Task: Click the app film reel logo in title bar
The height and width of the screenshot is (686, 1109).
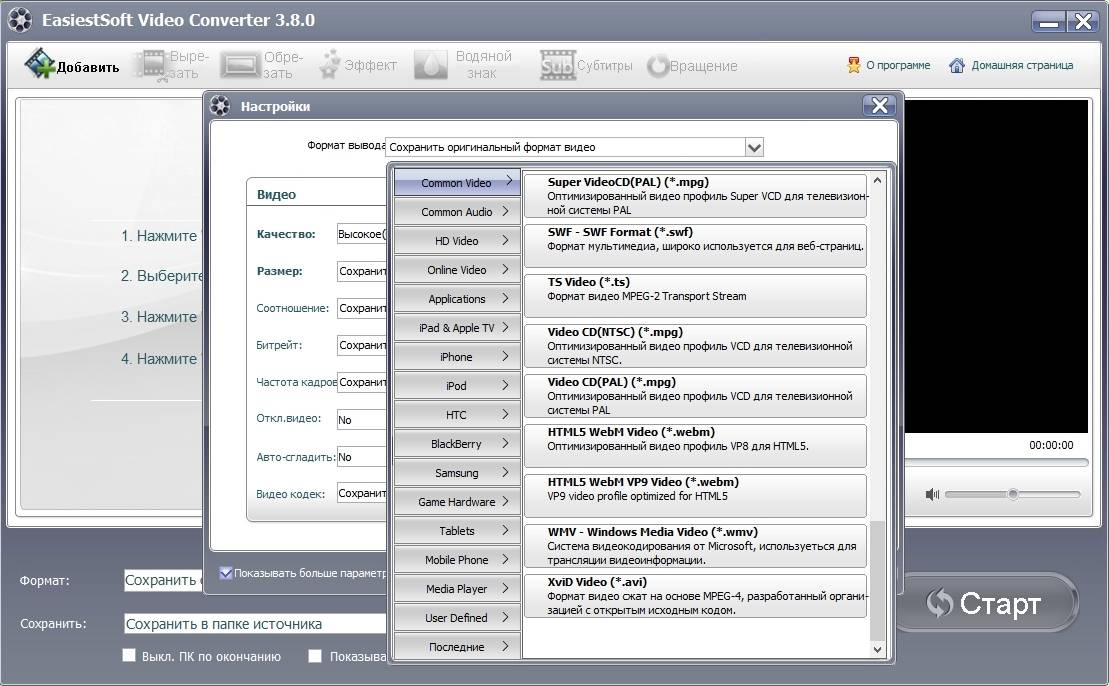Action: pos(20,20)
